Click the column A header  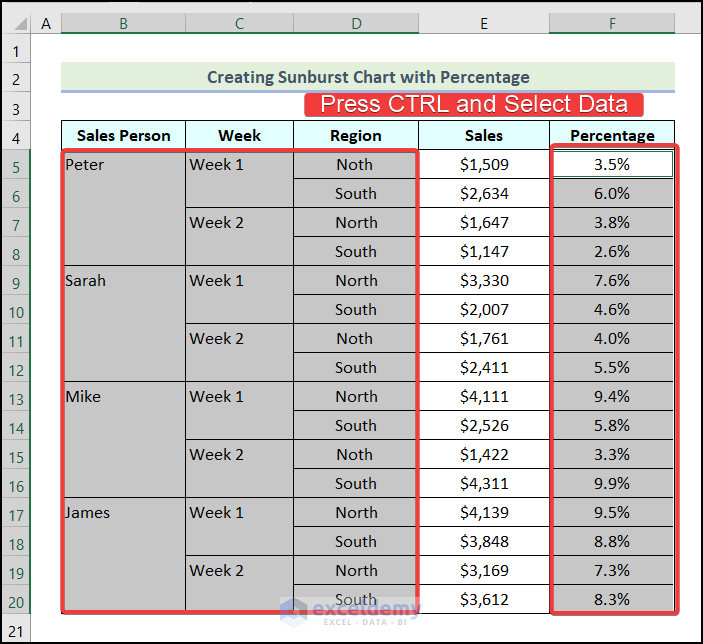pyautogui.click(x=46, y=22)
